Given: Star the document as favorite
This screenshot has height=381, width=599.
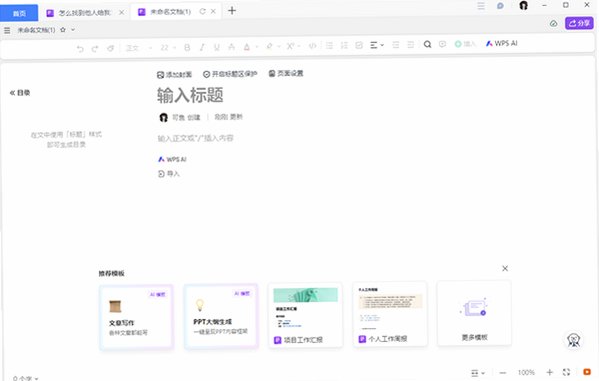Looking at the screenshot, I should 63,29.
